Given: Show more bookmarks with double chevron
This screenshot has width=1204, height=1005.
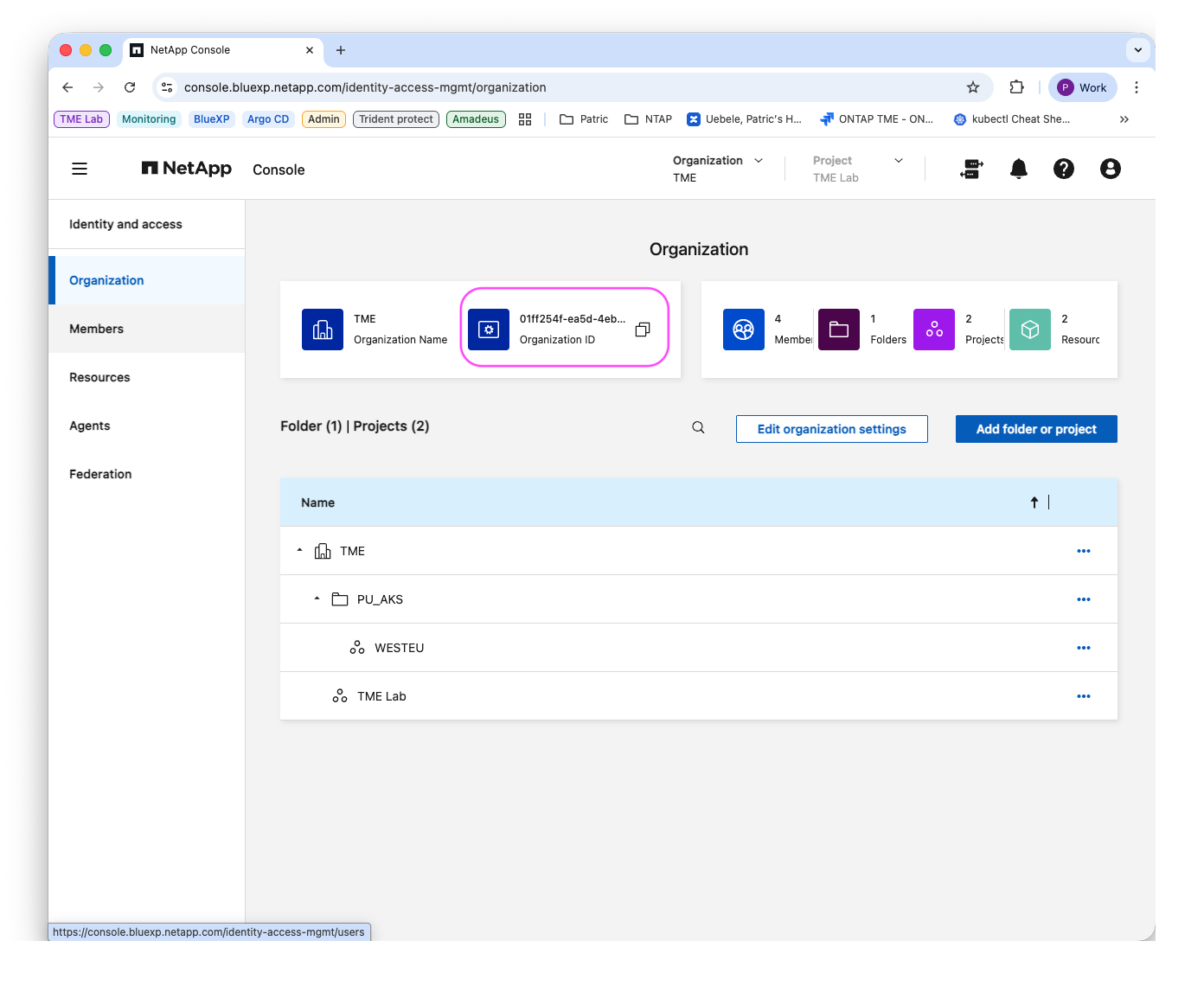Looking at the screenshot, I should point(1124,119).
